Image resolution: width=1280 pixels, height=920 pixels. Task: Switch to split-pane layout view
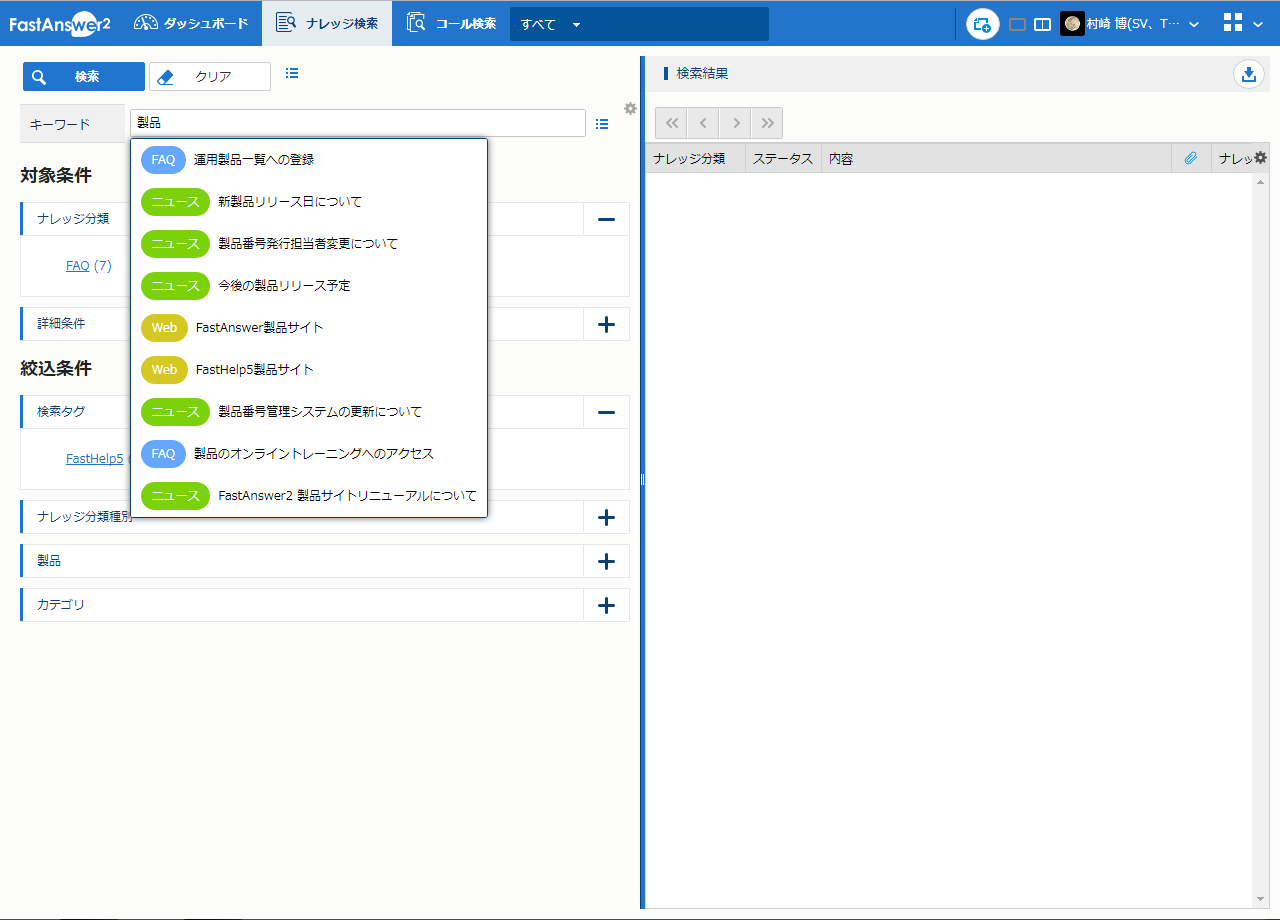pos(1042,24)
